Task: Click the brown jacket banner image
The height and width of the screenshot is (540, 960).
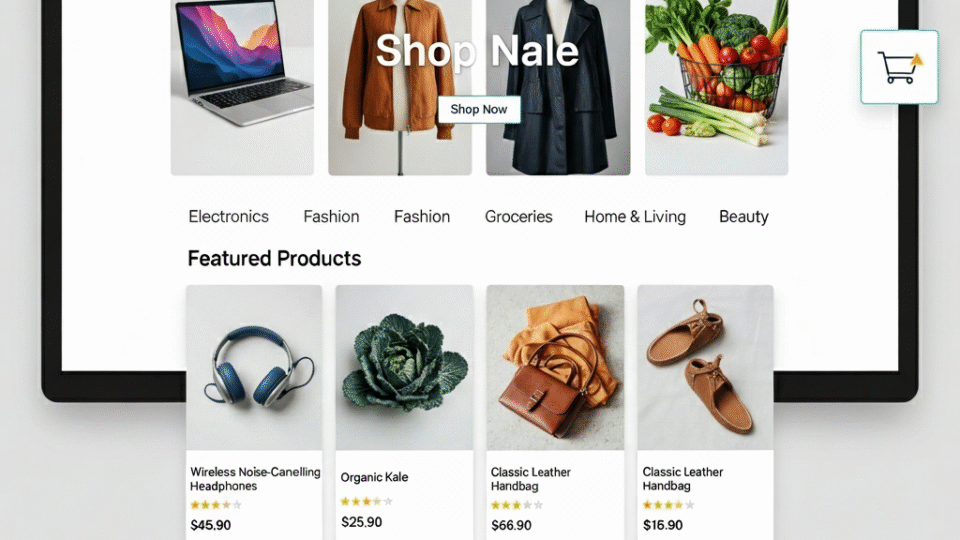Action: click(x=400, y=88)
